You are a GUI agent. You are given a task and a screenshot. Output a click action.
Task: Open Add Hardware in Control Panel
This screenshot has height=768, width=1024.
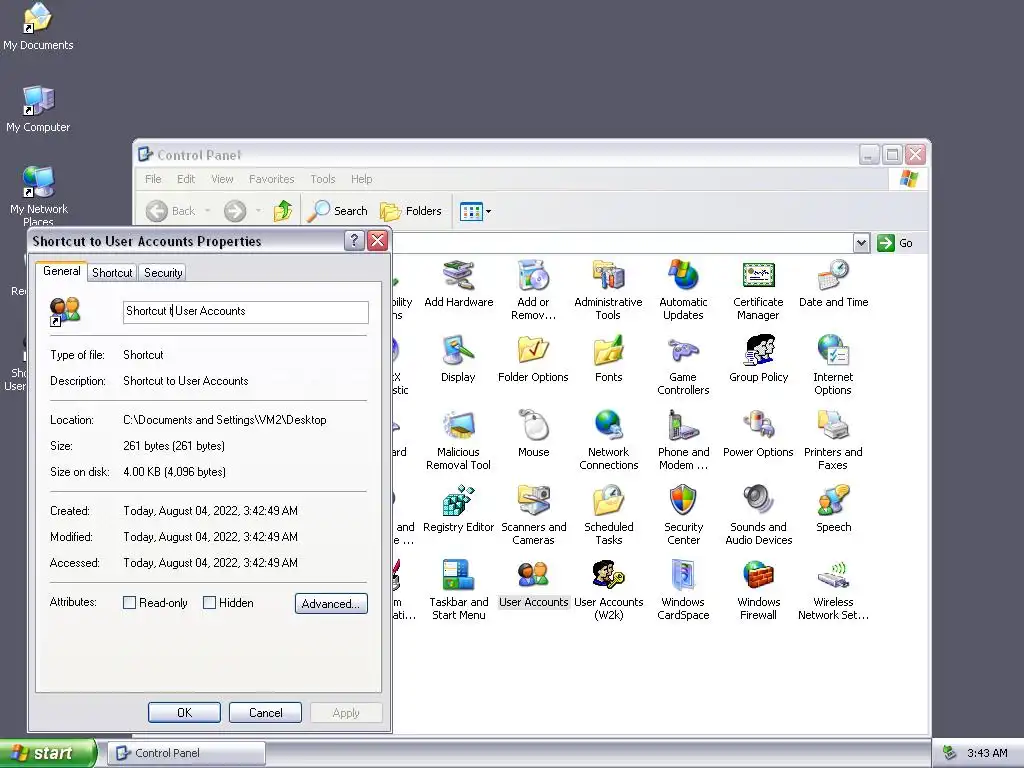pos(458,284)
